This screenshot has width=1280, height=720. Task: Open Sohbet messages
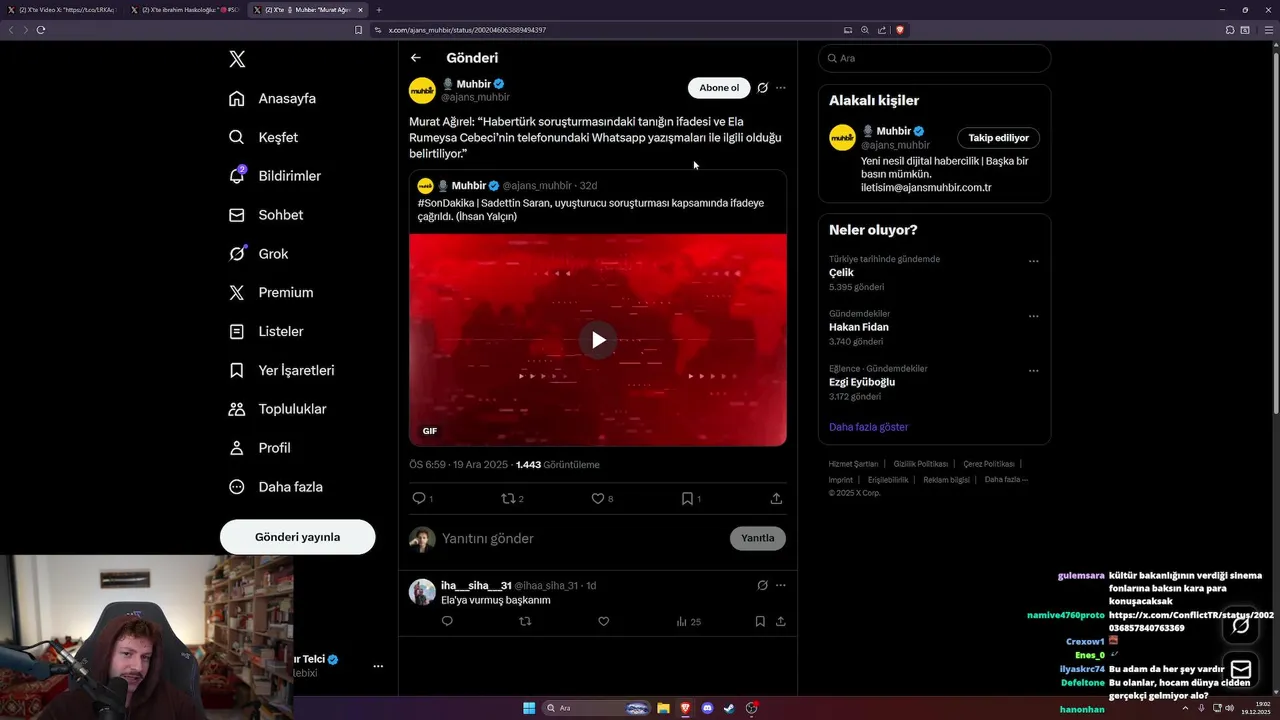tap(266, 215)
